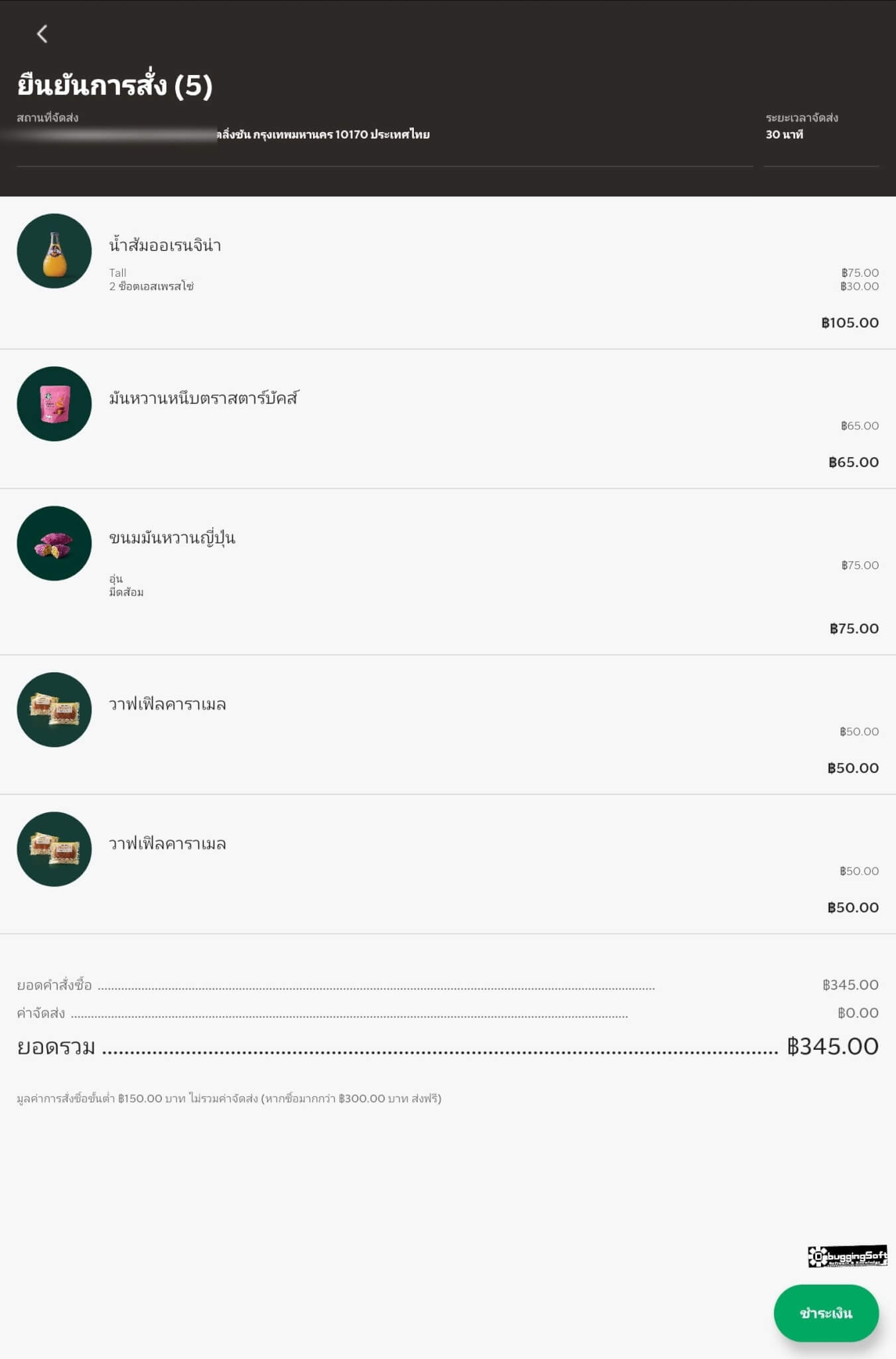Tap the ฿345.00 grand total amount
This screenshot has height=1359, width=896.
click(832, 1046)
